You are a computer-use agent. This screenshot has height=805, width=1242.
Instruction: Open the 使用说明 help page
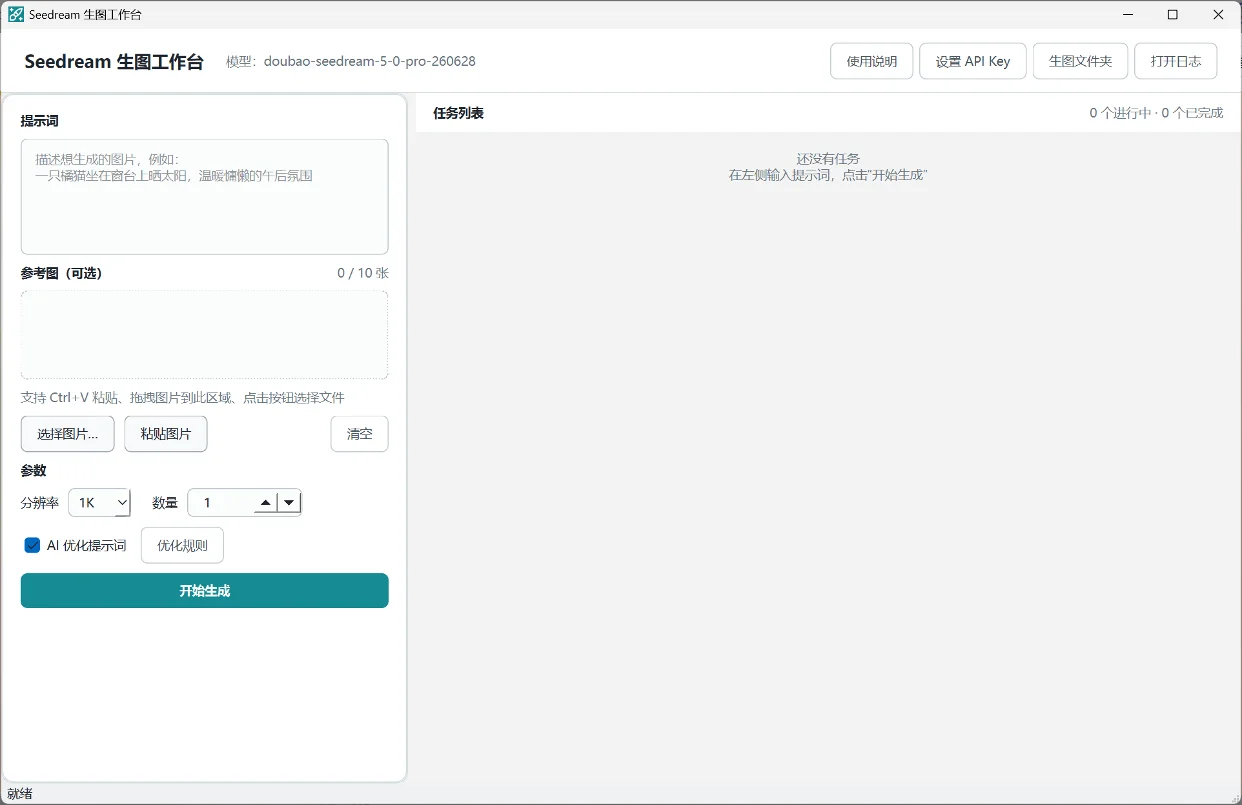pos(871,61)
